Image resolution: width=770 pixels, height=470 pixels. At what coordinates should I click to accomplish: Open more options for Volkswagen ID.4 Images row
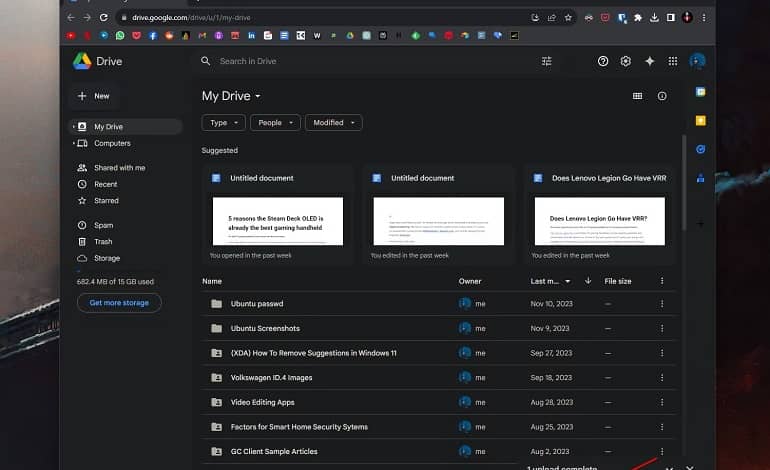click(x=662, y=378)
